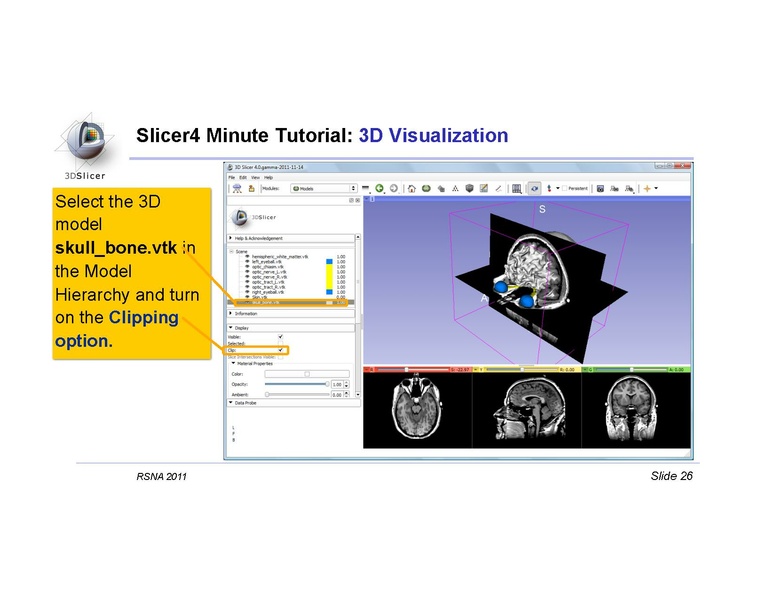Toggle eye icon for optic_chiasm.vtk

[x=247, y=266]
